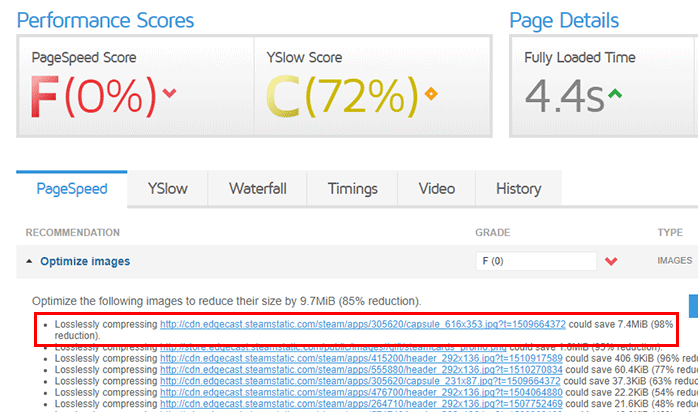Screen dimensions: 698x412
Task: Click the TYPE column header
Action: tap(670, 233)
